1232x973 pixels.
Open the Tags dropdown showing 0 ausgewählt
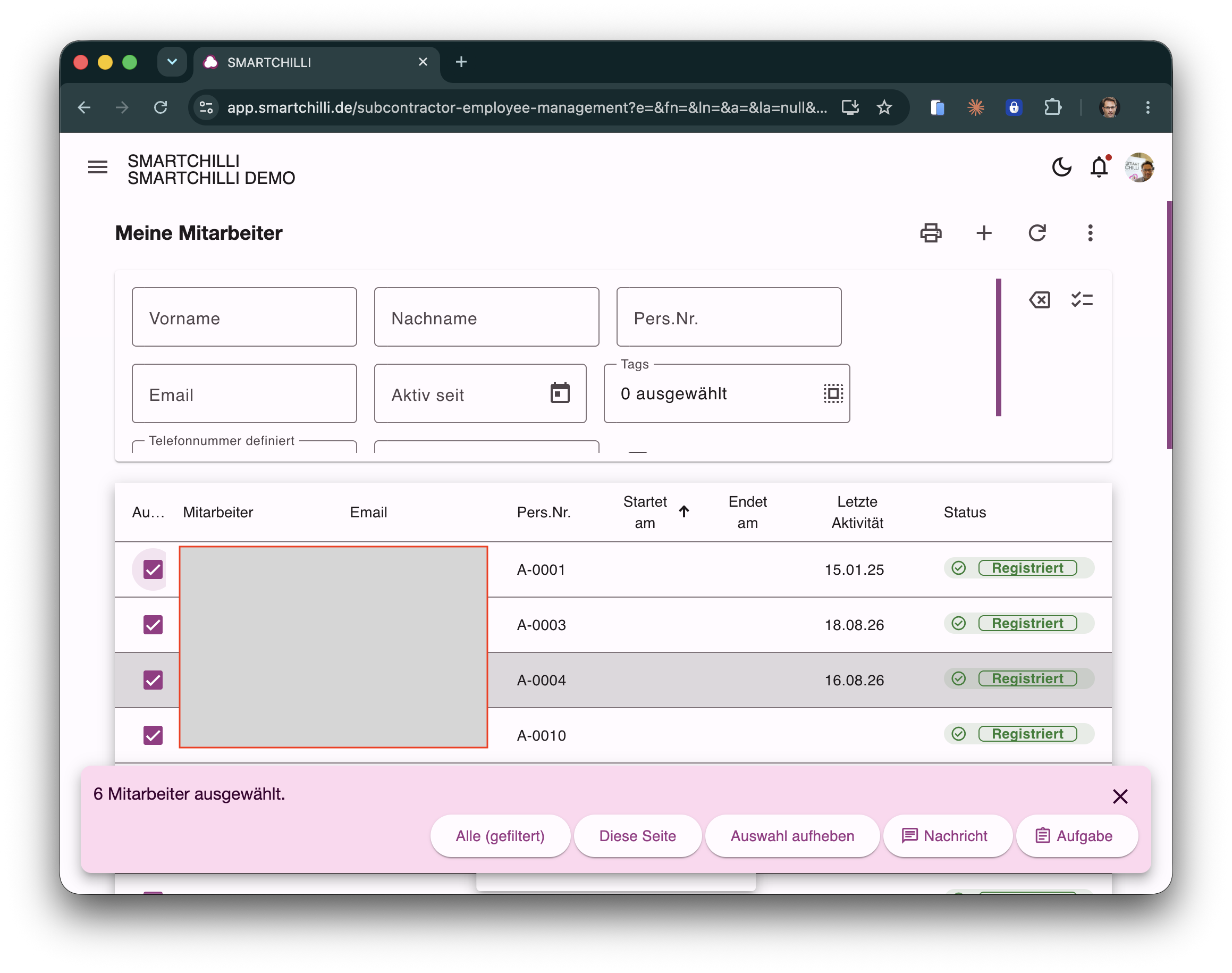pyautogui.click(x=727, y=393)
